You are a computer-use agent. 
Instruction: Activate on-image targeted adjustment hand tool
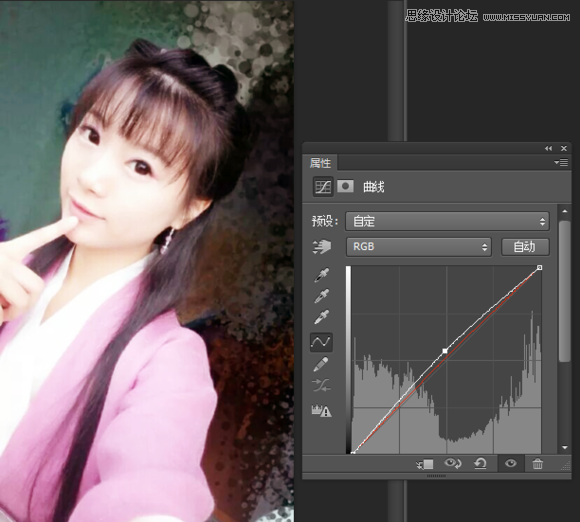click(322, 247)
